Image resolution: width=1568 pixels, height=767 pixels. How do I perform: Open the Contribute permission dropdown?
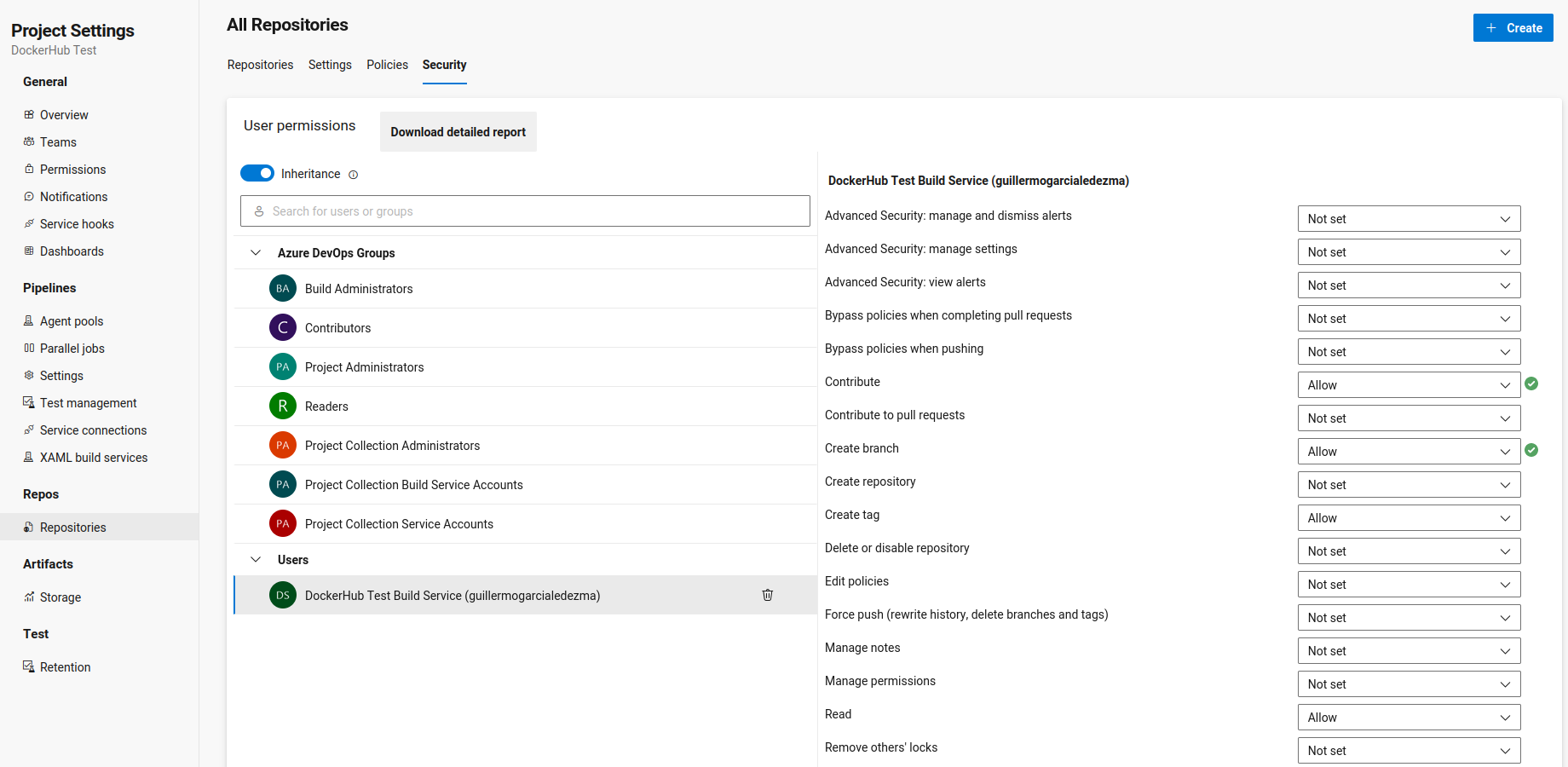pyautogui.click(x=1409, y=385)
